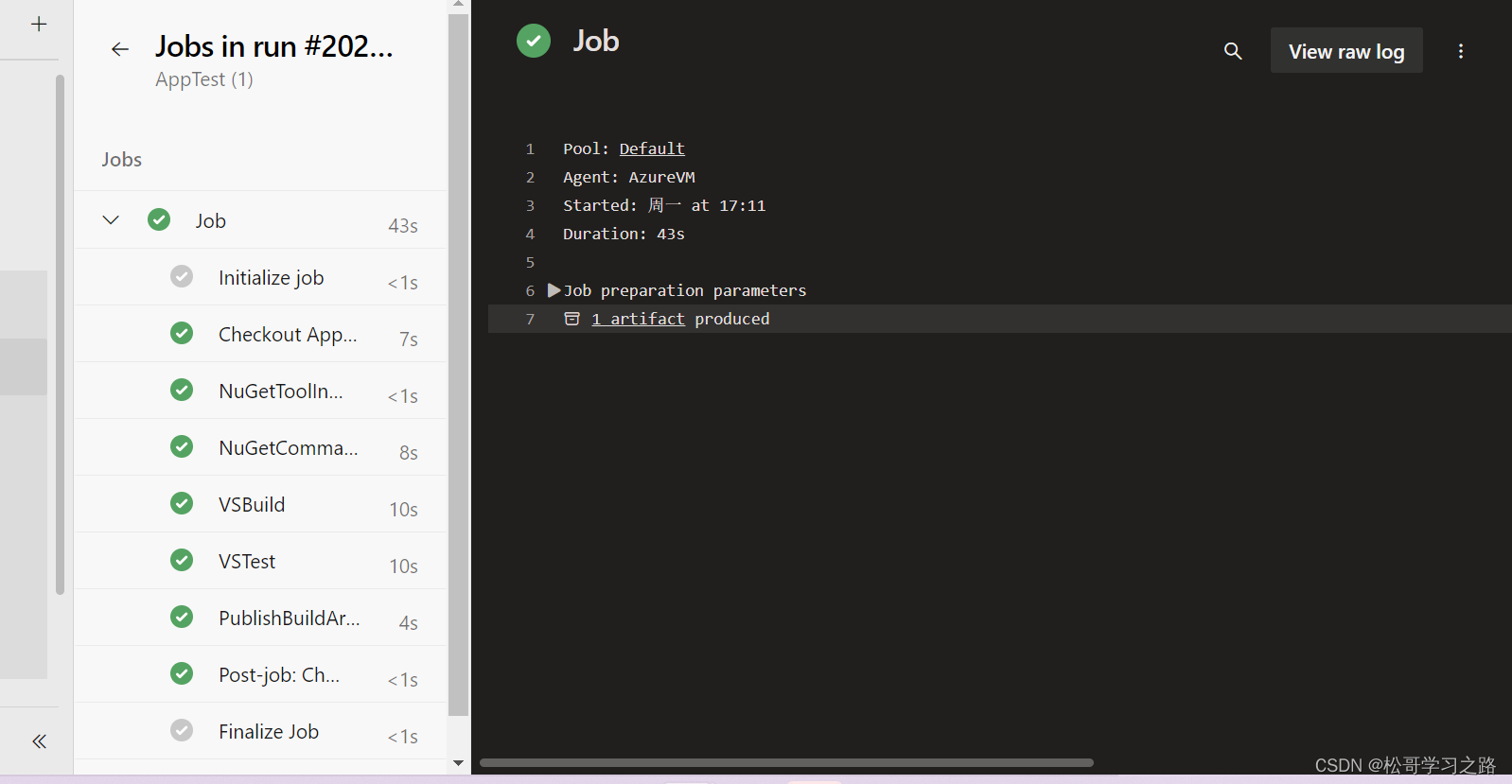The height and width of the screenshot is (784, 1512).
Task: Select the Initialize job step
Action: [260, 277]
